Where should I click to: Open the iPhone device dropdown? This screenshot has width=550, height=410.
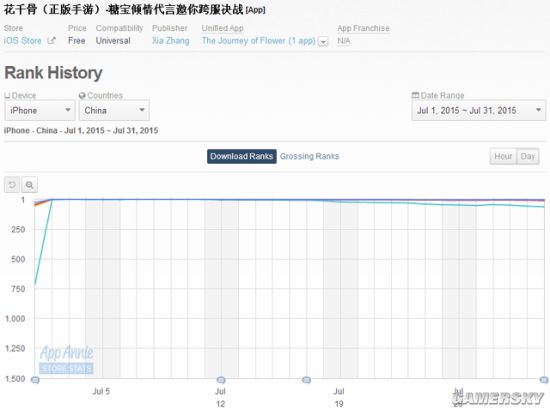[40, 110]
